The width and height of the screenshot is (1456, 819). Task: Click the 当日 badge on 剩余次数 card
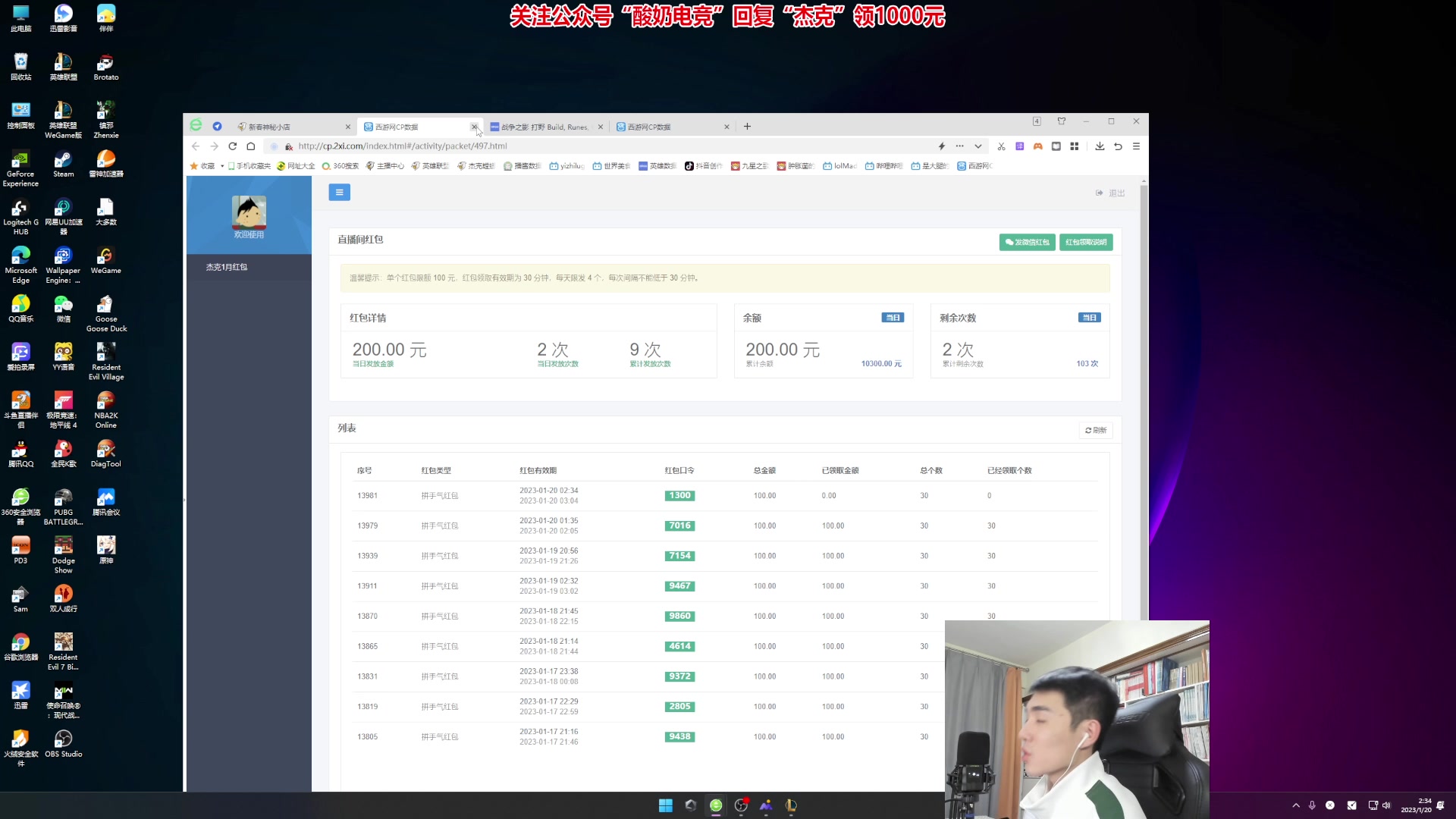[1089, 318]
